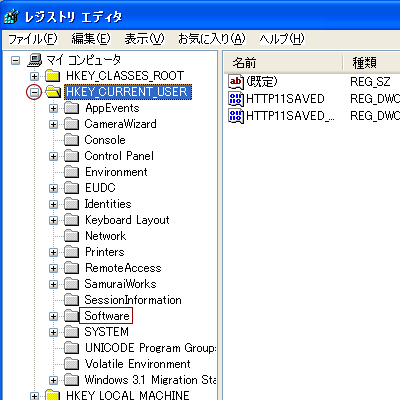Click the 名前 column header

pos(283,63)
